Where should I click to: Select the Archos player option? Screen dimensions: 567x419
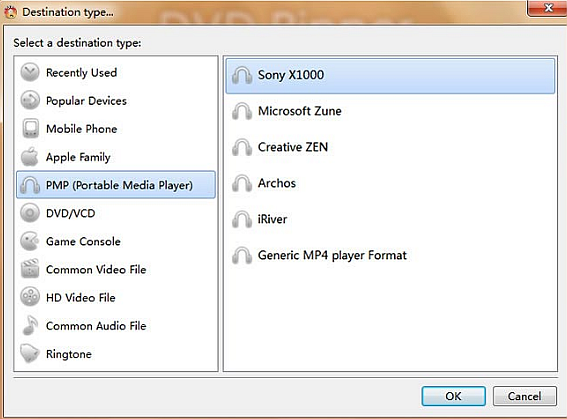click(390, 183)
